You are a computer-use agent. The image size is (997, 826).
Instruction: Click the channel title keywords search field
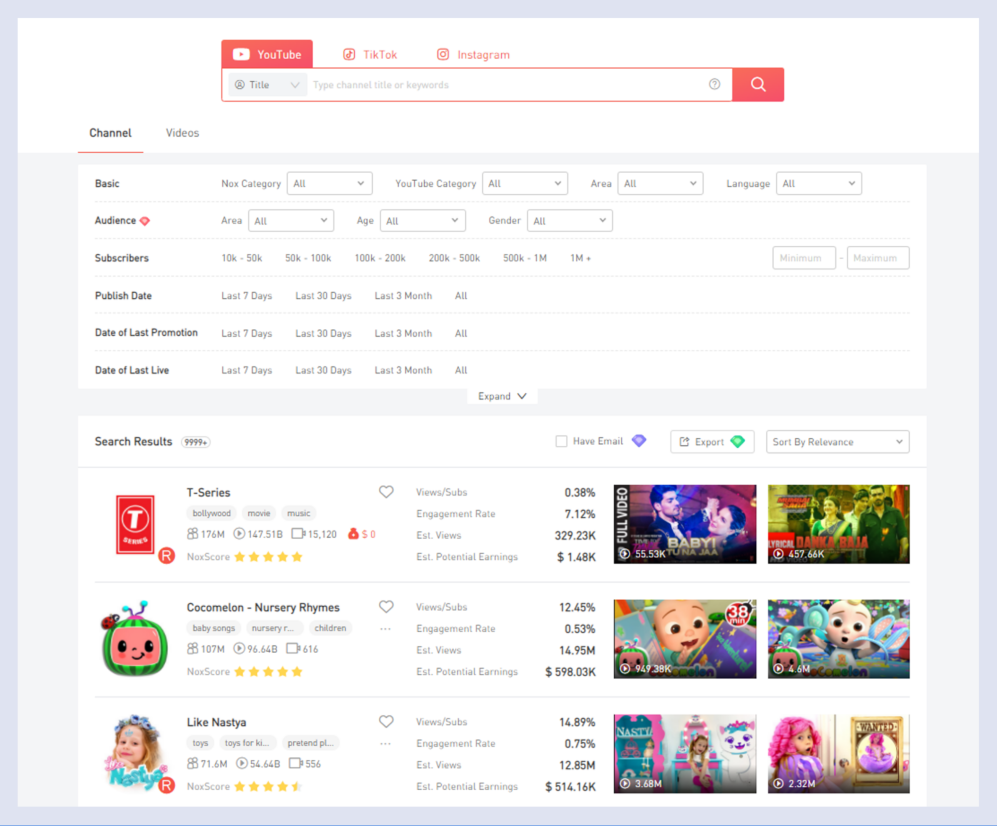point(507,85)
